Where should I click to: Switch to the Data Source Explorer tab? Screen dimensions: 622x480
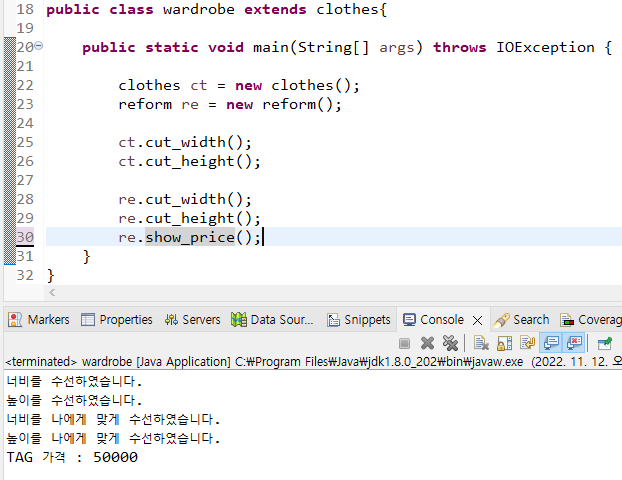272,320
